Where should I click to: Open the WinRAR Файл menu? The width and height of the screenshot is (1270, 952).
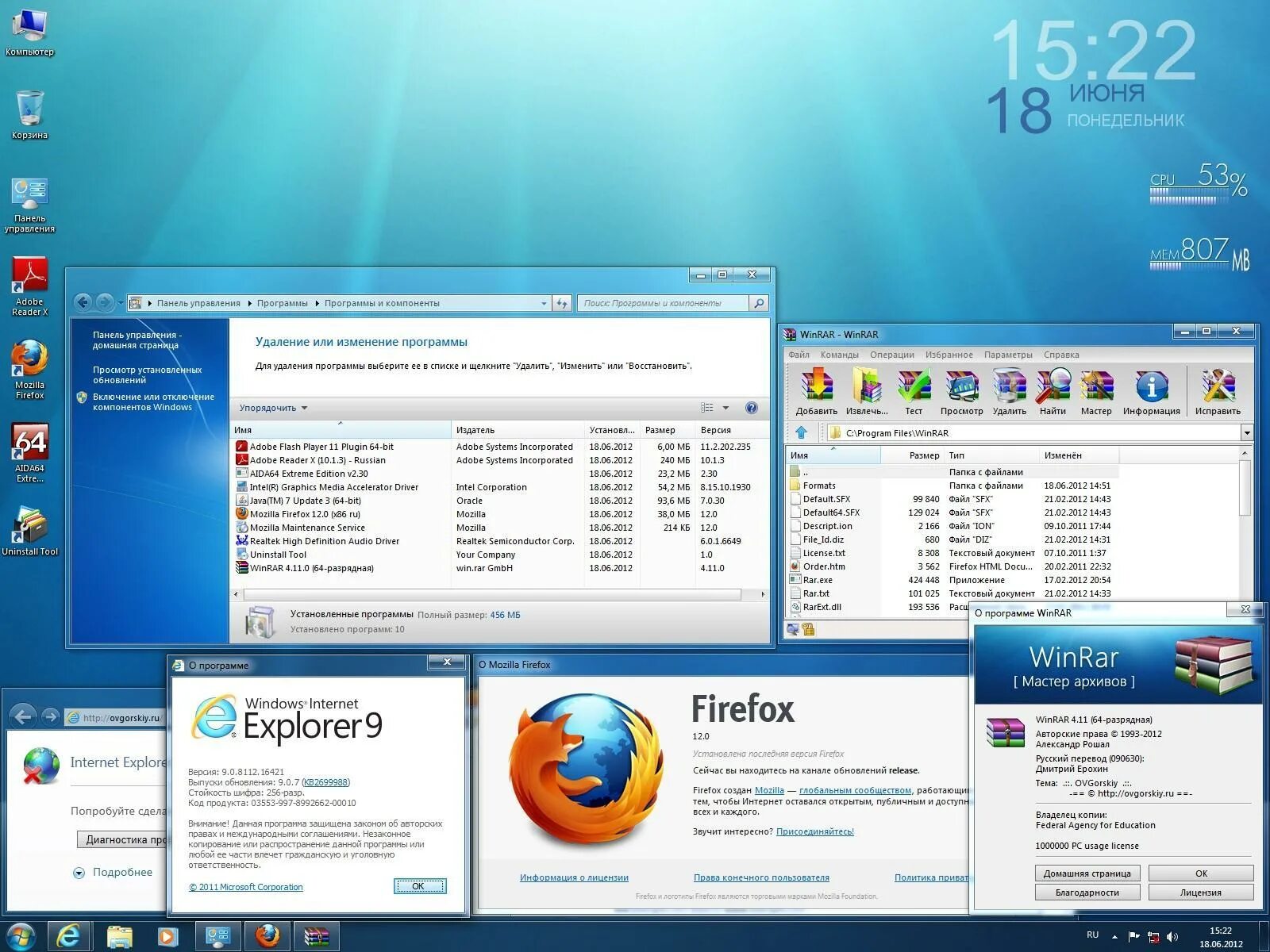799,355
